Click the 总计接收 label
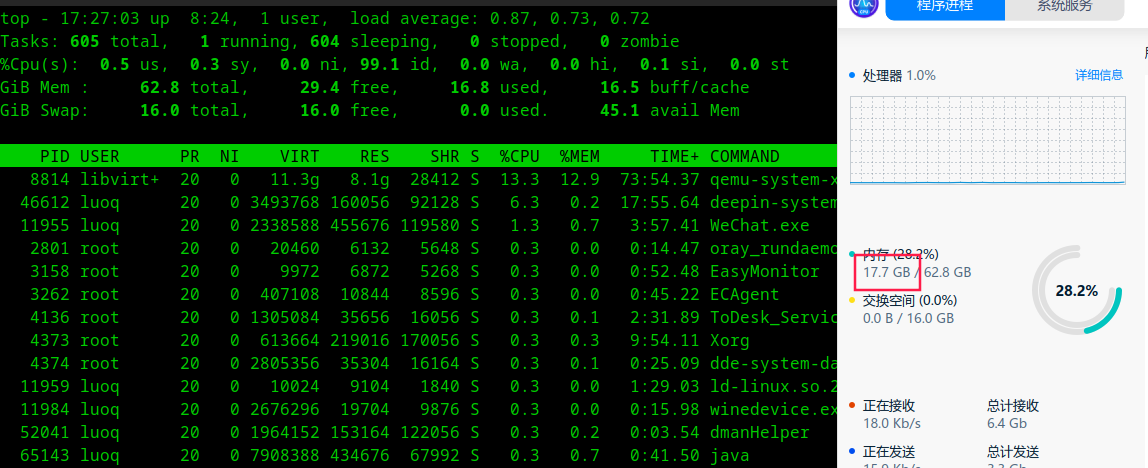Viewport: 1148px width, 468px height. coord(1013,406)
